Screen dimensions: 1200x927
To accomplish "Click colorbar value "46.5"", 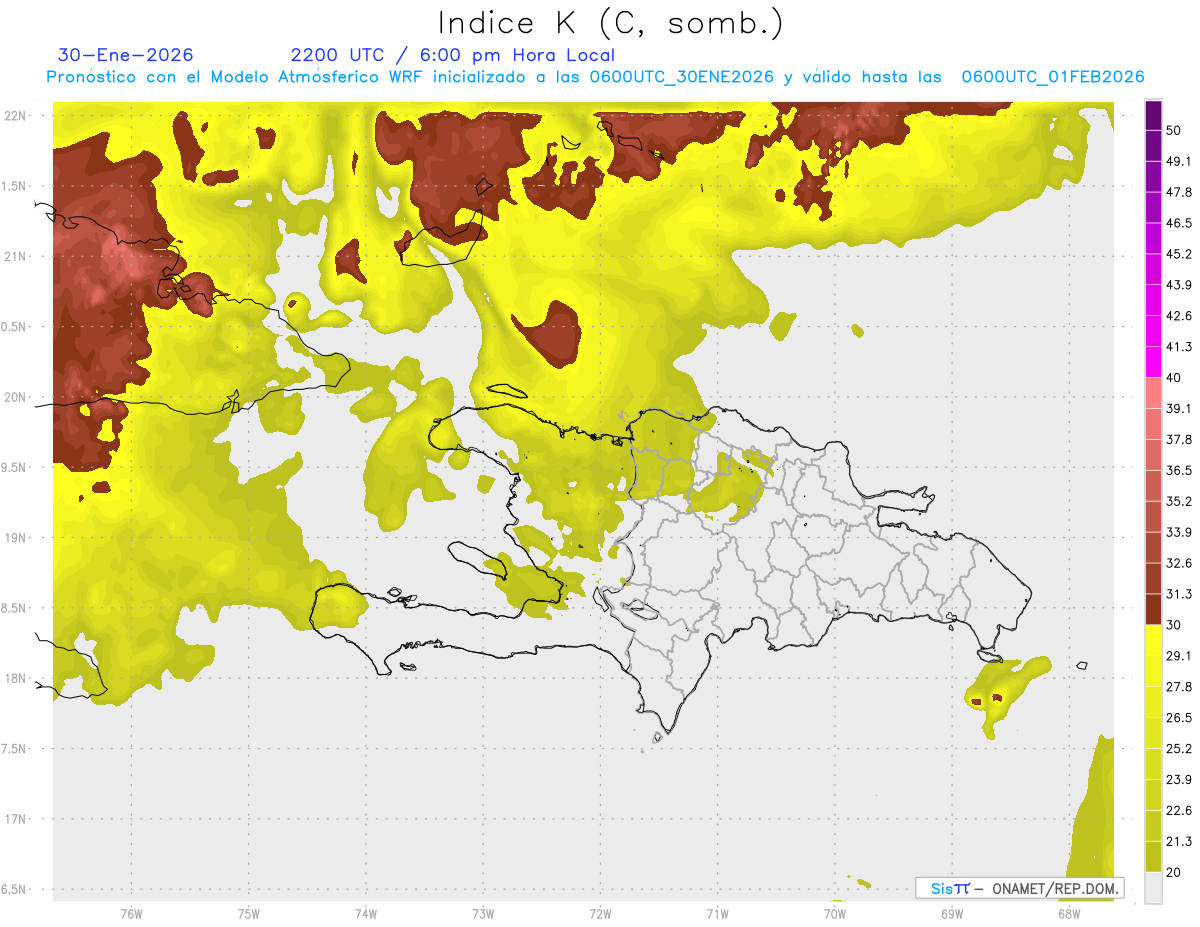I will (1179, 223).
